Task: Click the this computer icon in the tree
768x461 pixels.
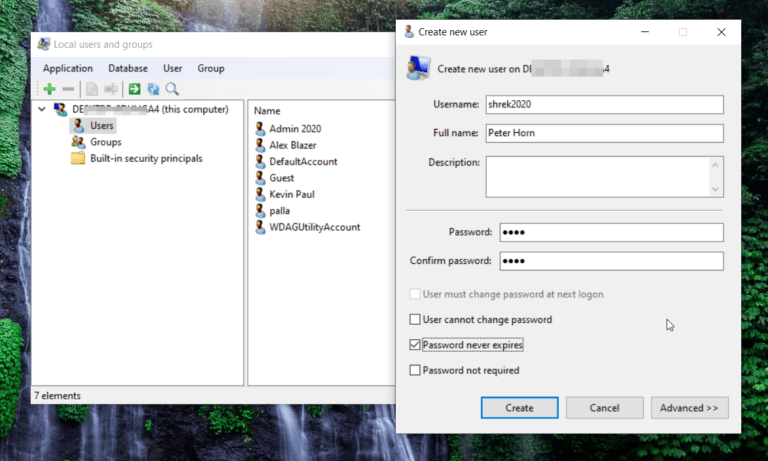Action: (x=60, y=109)
